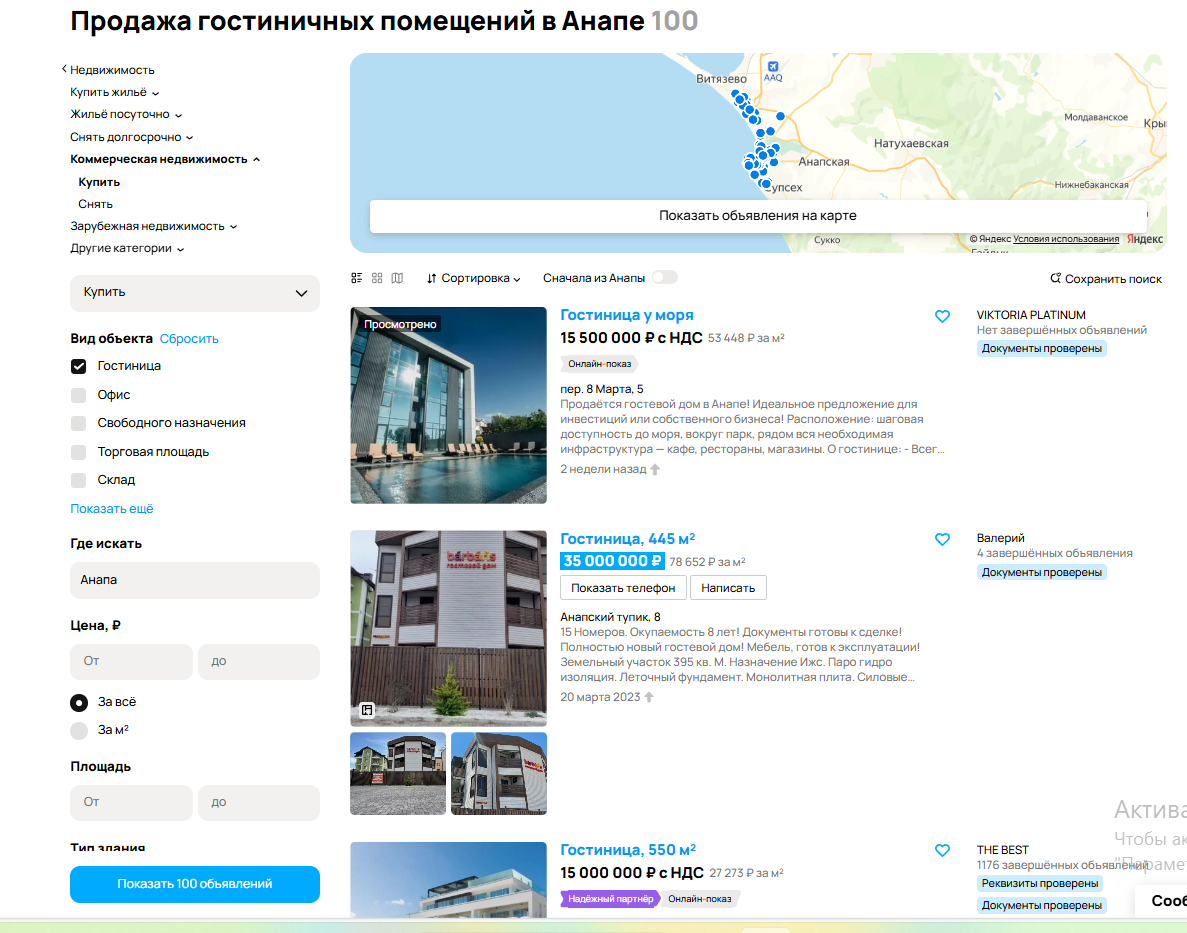The image size is (1187, 933).
Task: Click Показать телефон for the 445 м² hotel
Action: point(623,587)
